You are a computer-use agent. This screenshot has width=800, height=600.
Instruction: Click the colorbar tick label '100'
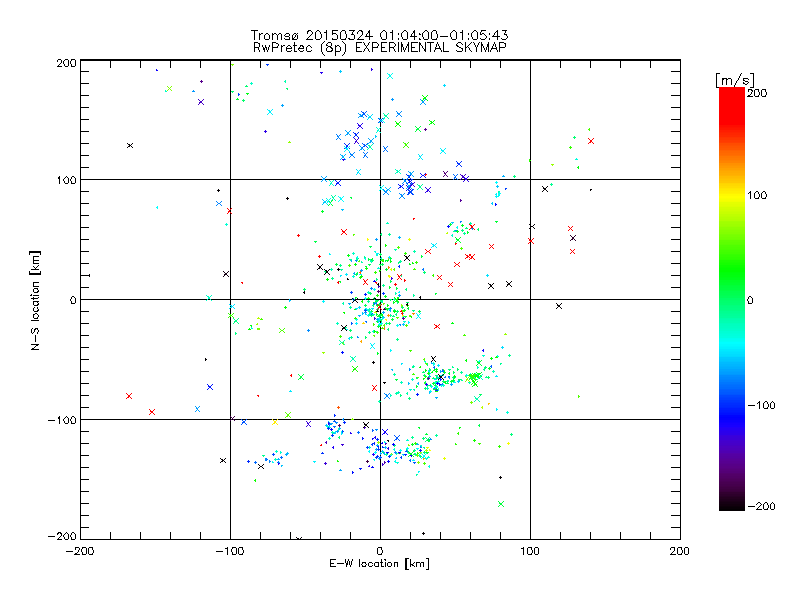click(757, 195)
